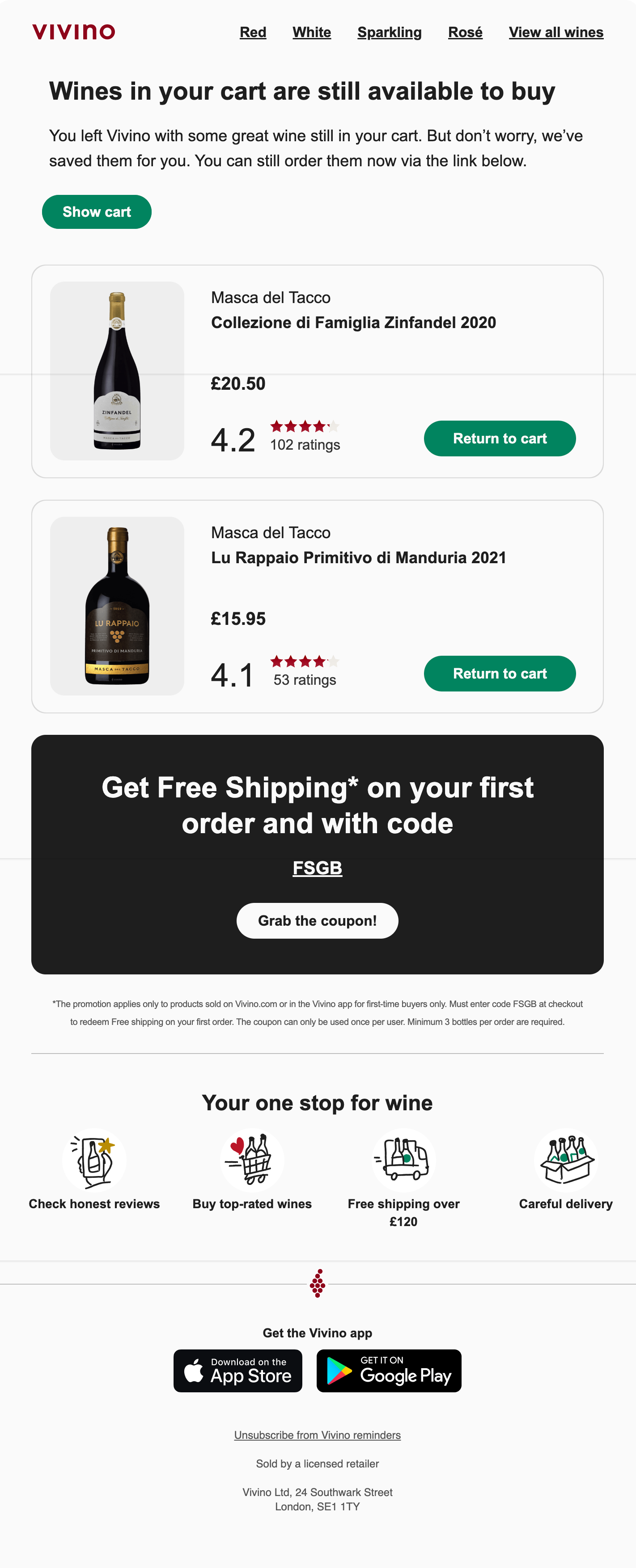636x1568 pixels.
Task: Click View all wines
Action: pos(555,32)
